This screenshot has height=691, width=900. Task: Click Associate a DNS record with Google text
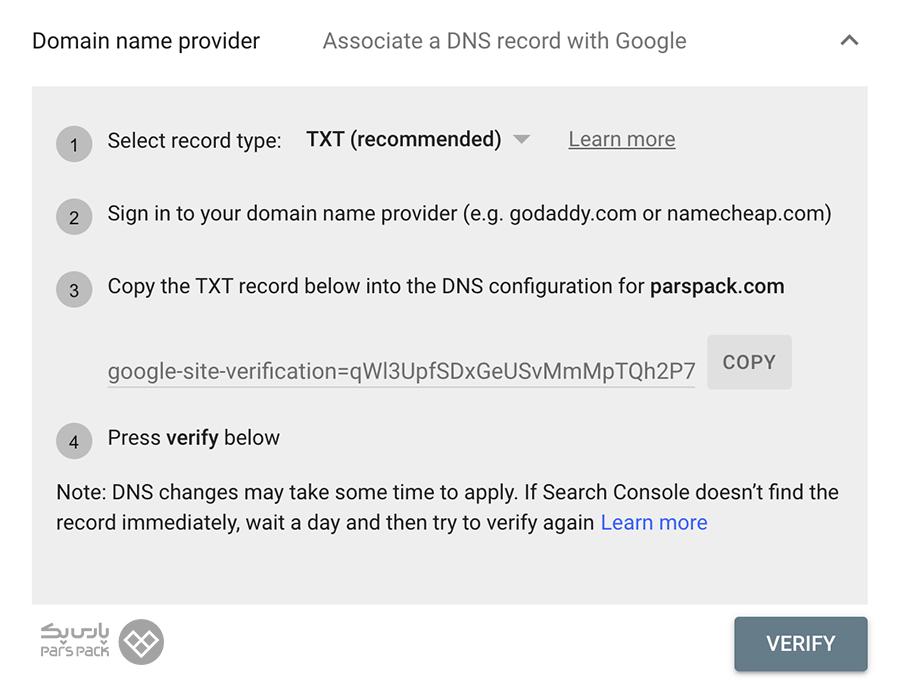pos(505,41)
